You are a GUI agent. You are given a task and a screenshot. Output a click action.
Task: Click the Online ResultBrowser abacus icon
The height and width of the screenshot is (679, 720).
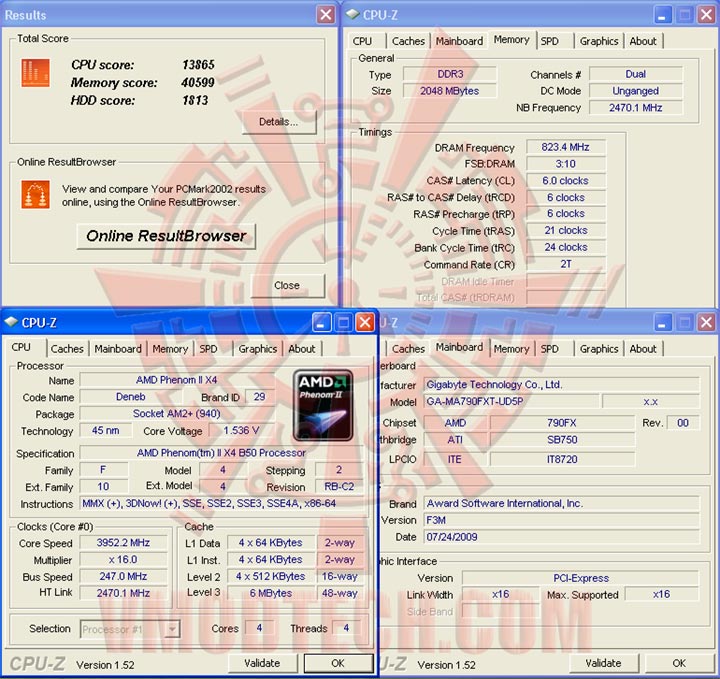click(35, 195)
